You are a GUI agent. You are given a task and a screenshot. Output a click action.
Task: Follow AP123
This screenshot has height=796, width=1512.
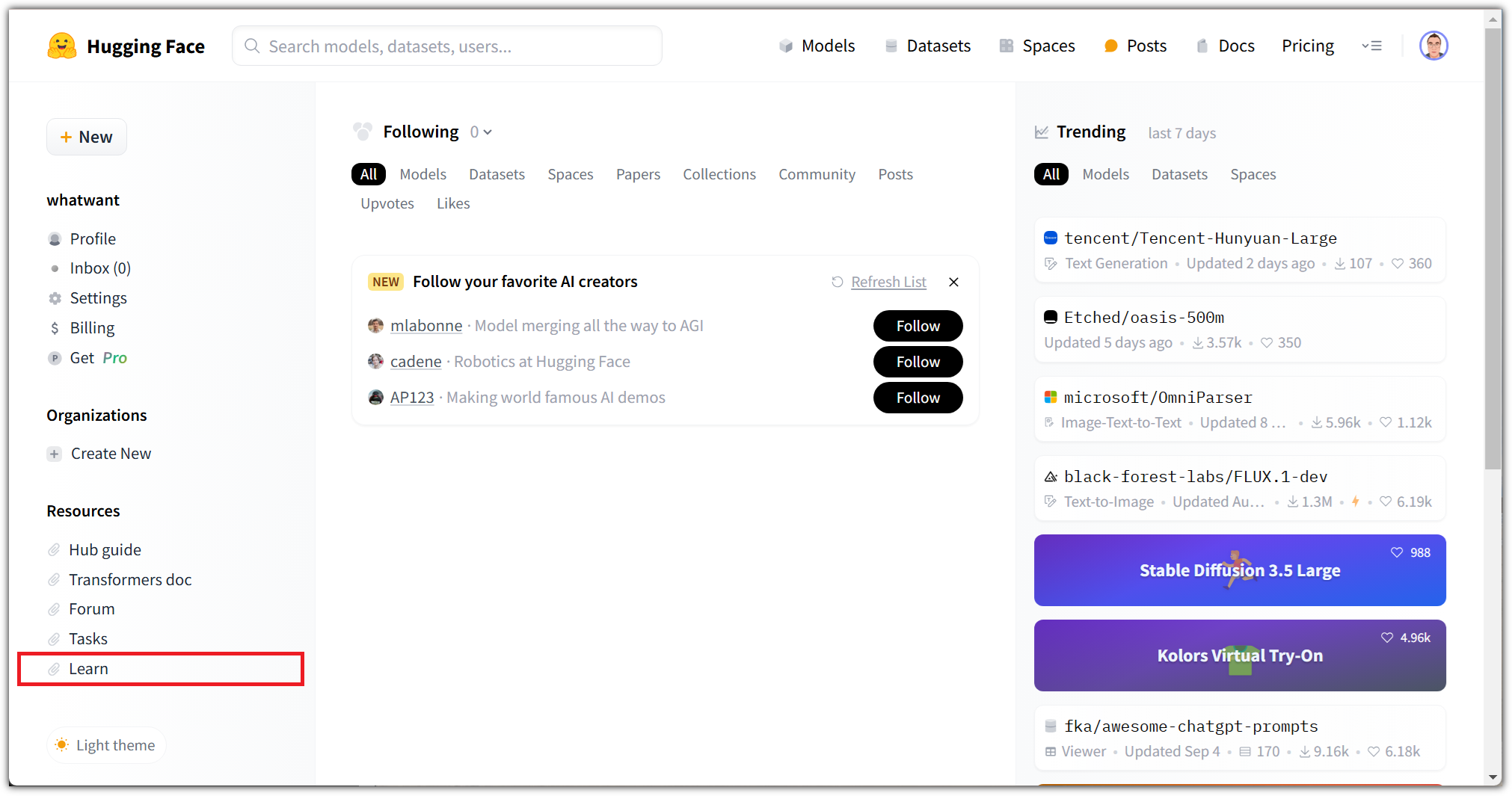(918, 398)
